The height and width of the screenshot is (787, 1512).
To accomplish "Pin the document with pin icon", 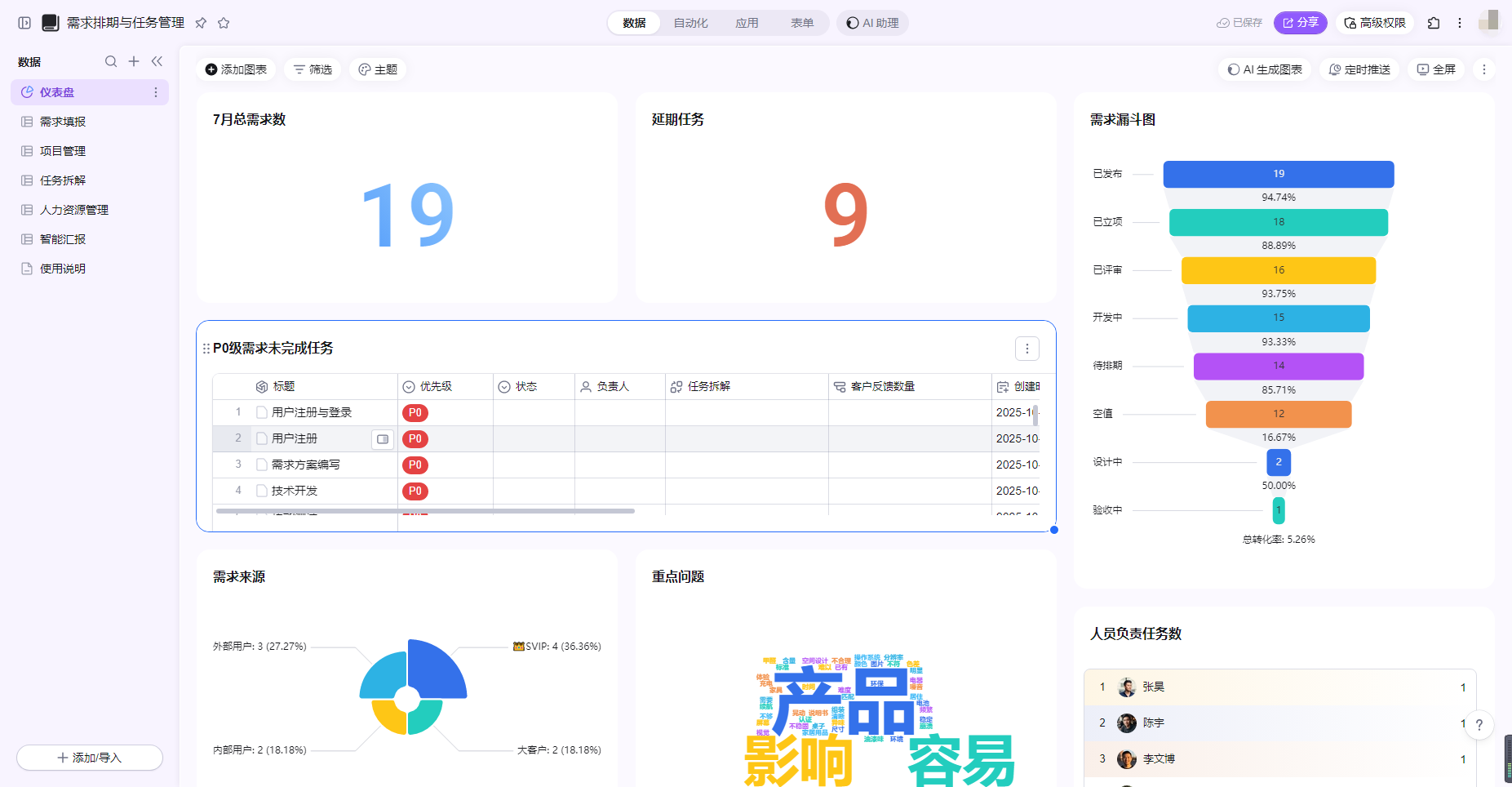I will pos(201,23).
